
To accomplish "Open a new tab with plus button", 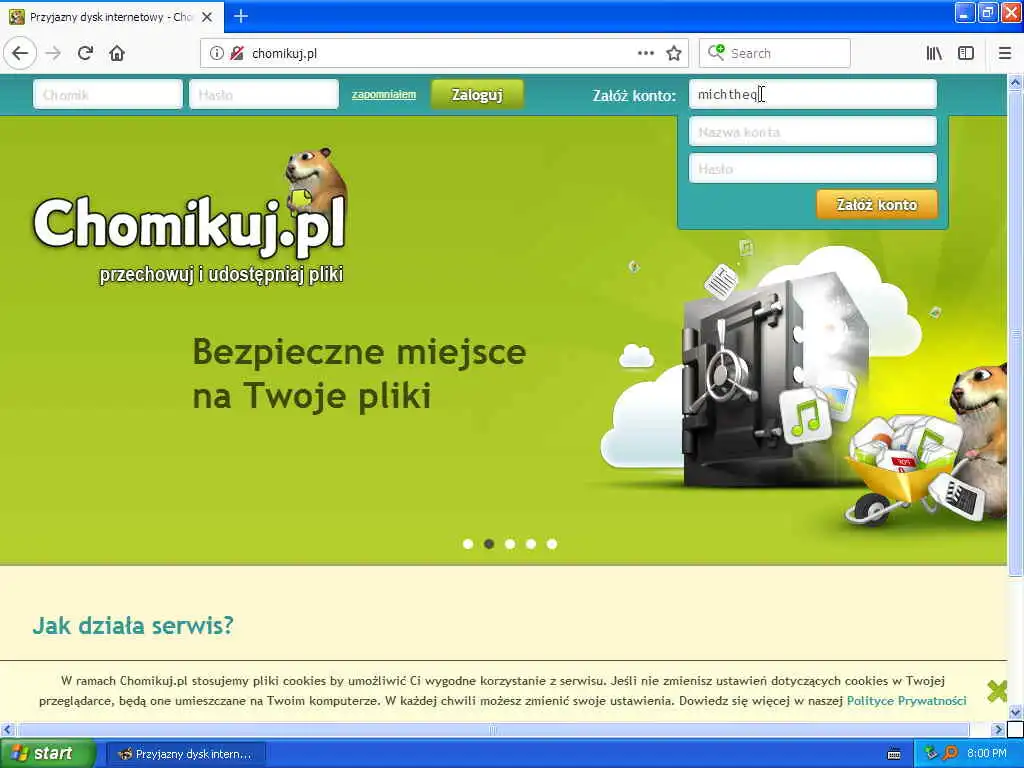I will tap(241, 16).
